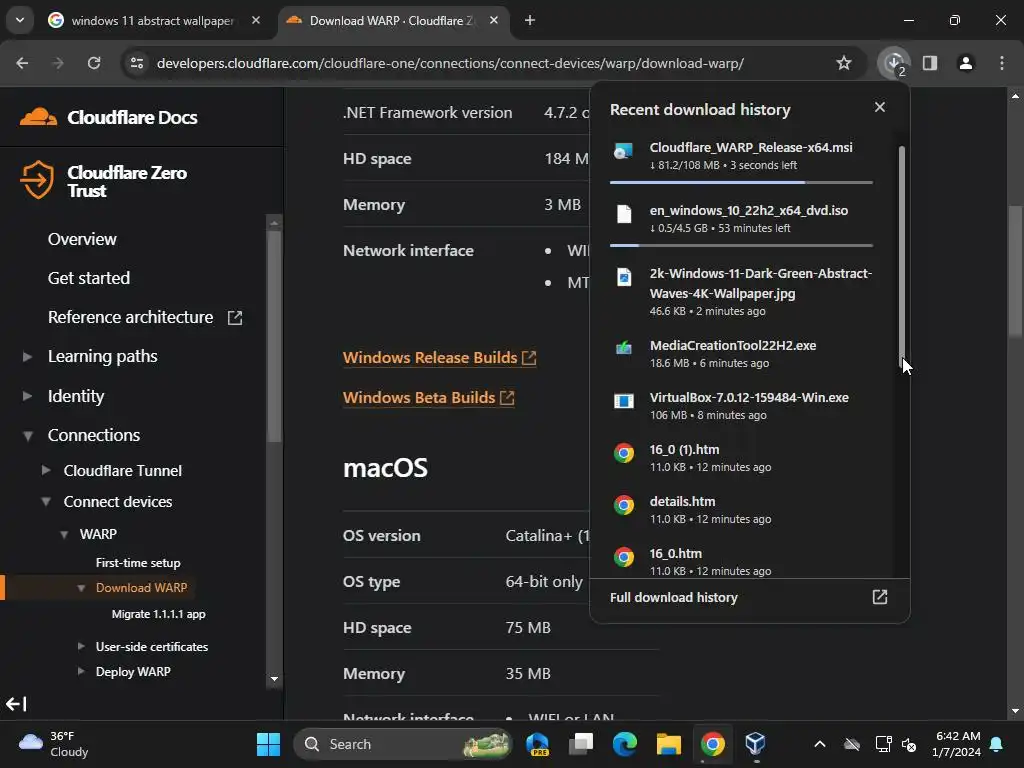1024x768 pixels.
Task: View site information icon in address bar
Action: 137,63
